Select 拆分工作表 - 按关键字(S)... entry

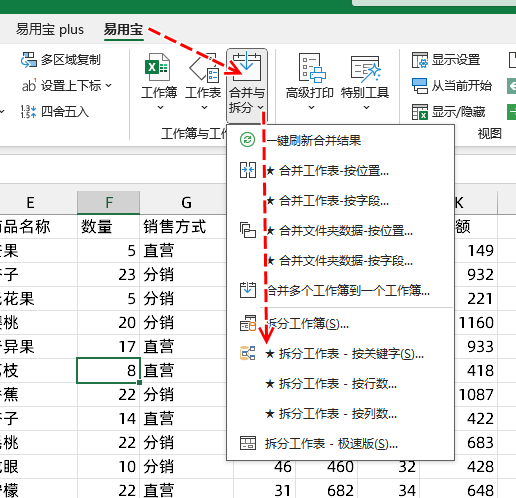[x=340, y=354]
